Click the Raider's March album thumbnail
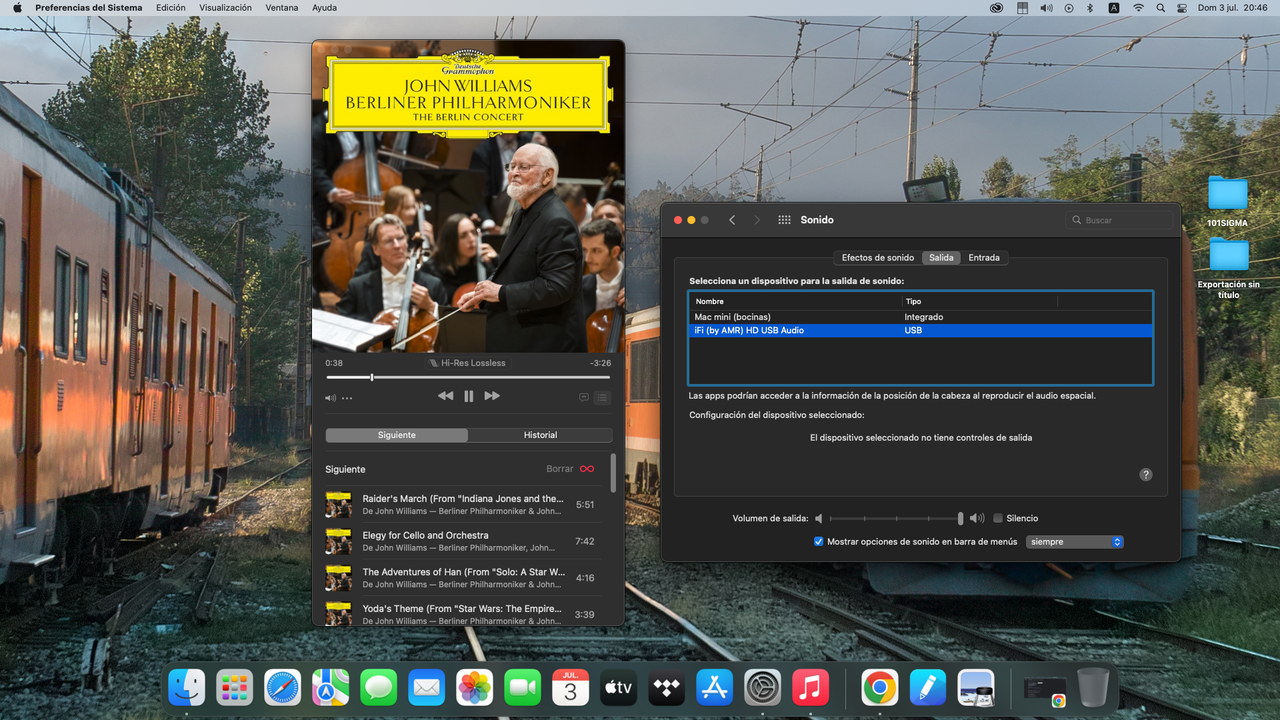The width and height of the screenshot is (1280, 720). point(338,505)
